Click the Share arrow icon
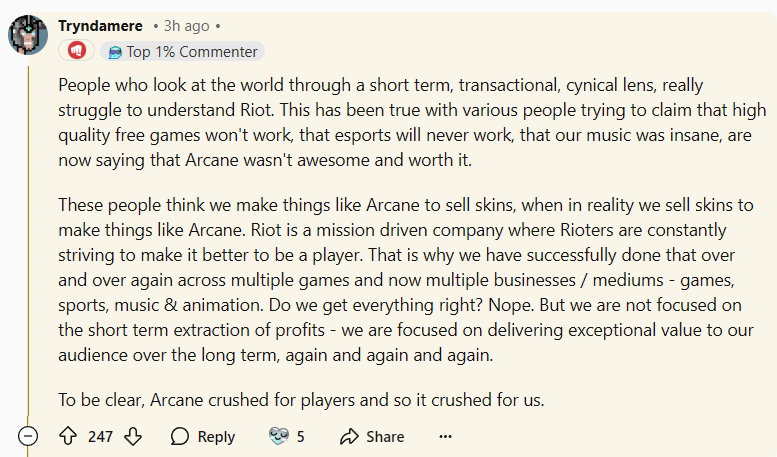 point(349,437)
